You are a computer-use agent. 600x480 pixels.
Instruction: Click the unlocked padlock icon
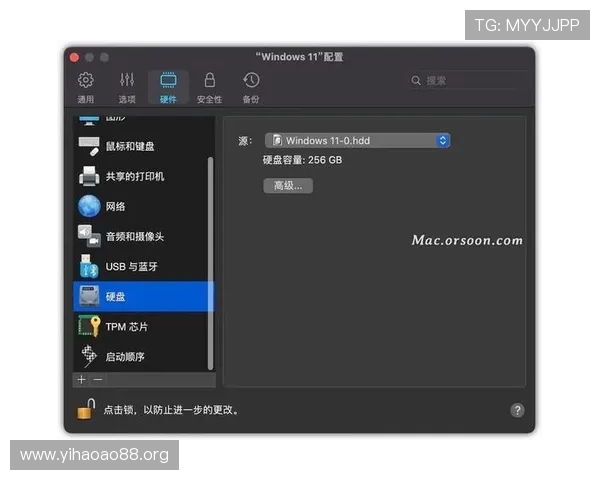tap(86, 409)
